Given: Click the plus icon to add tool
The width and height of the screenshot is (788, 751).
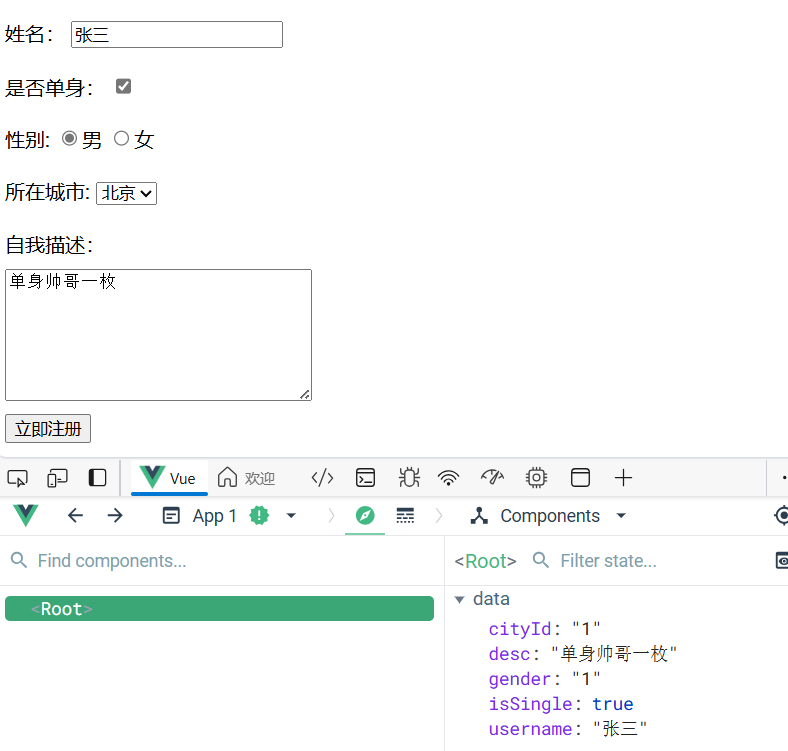Looking at the screenshot, I should coord(623,478).
